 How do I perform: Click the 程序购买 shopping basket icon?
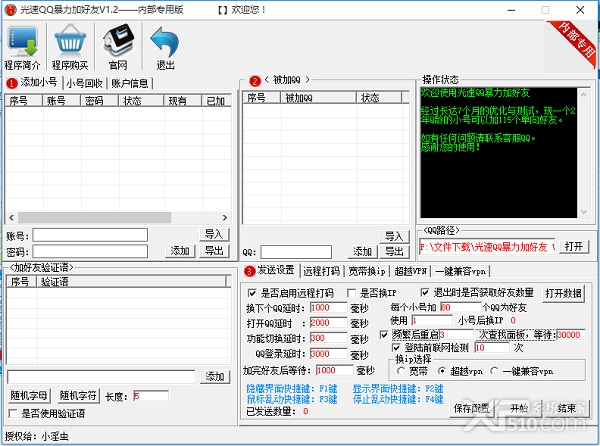tap(70, 47)
